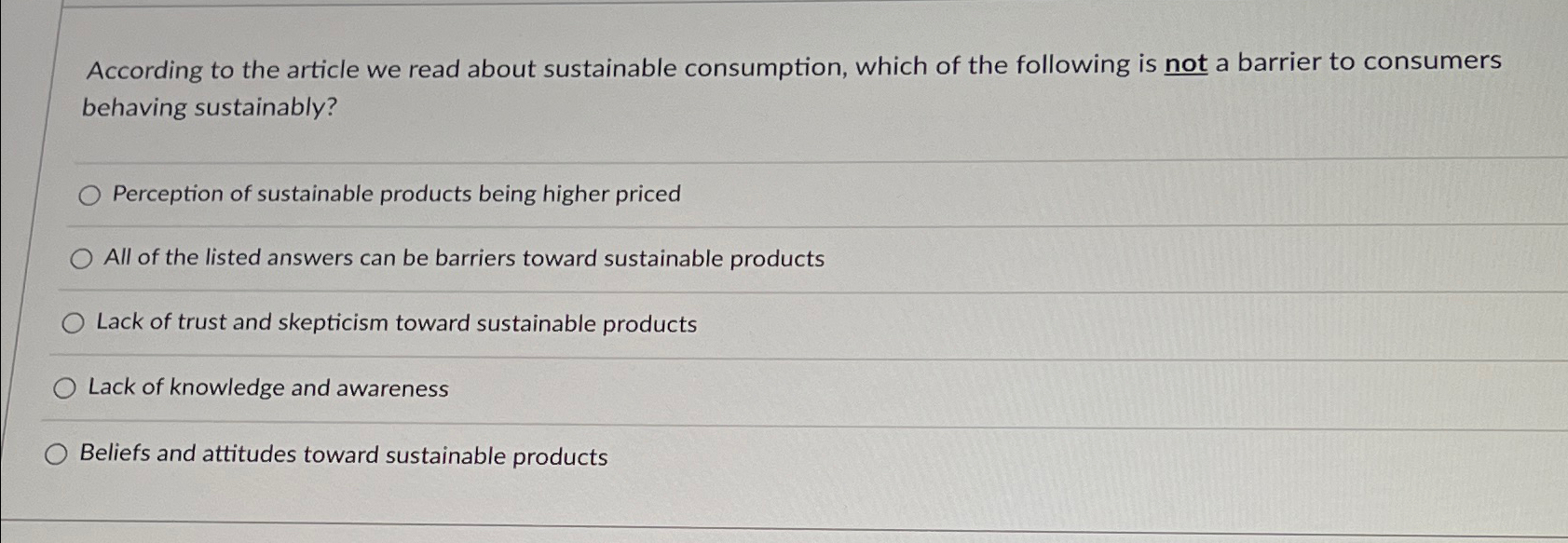Click the 'Perception of sustainable products being higher priced' label

pos(396,194)
